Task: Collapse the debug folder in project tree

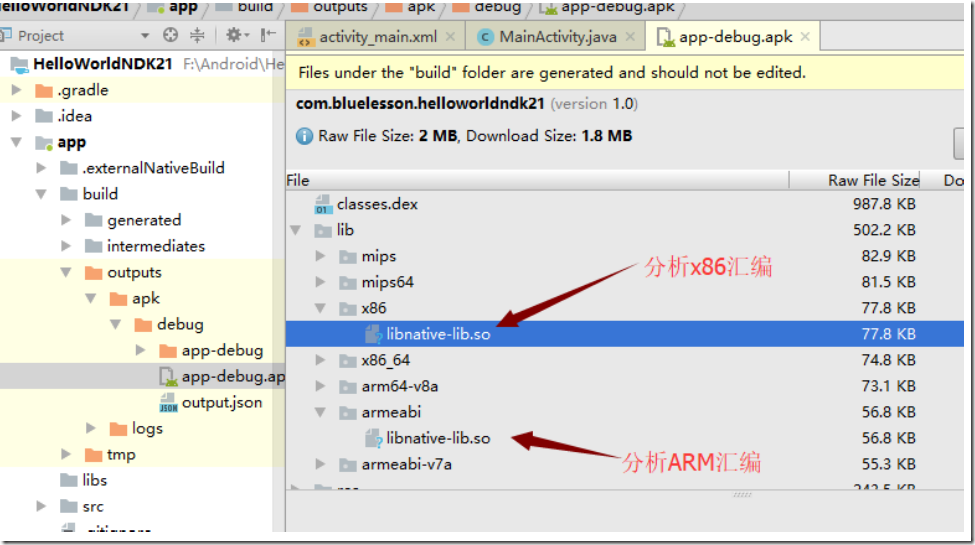Action: tap(116, 325)
